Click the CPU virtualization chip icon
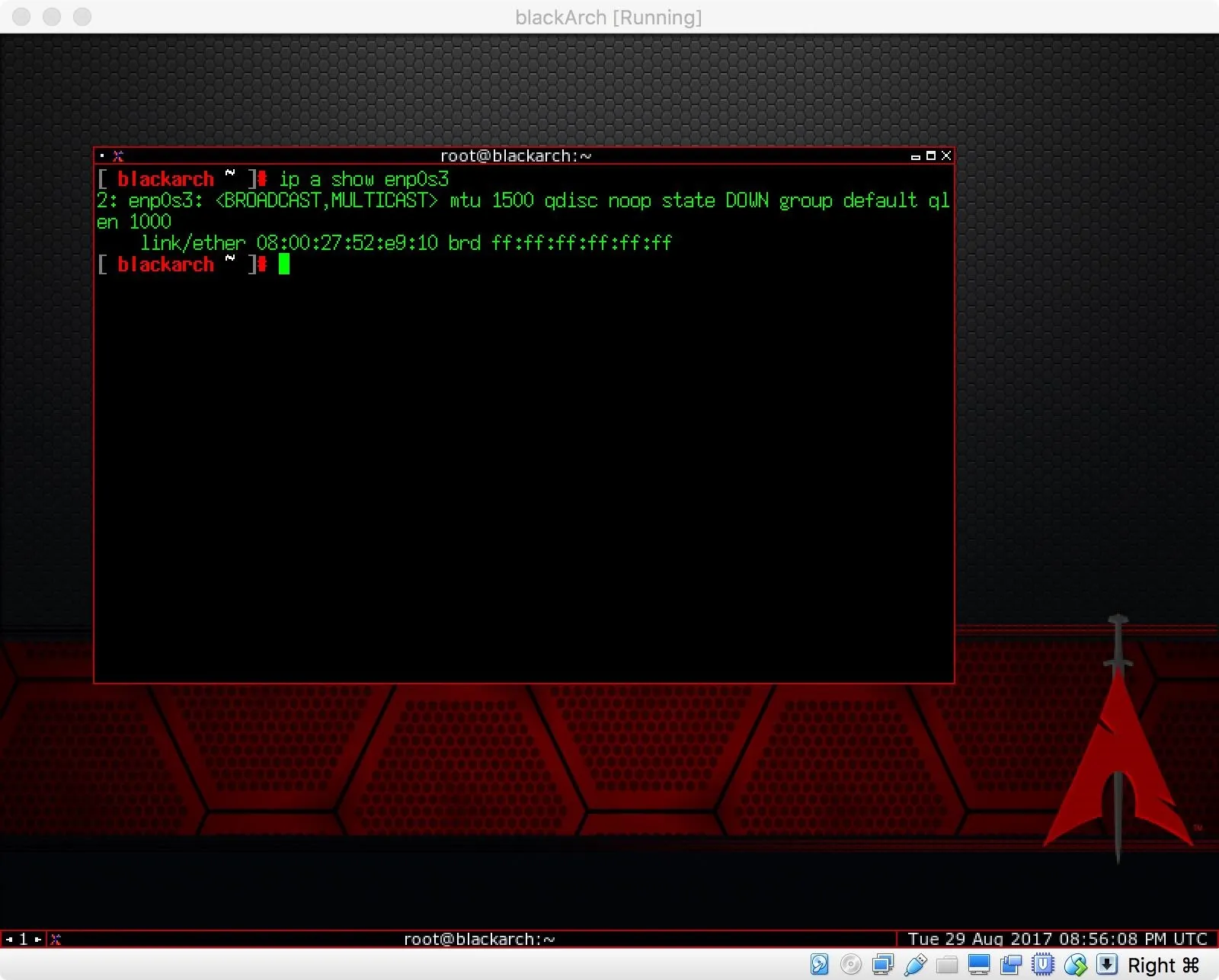This screenshot has height=980, width=1219. point(1043,965)
